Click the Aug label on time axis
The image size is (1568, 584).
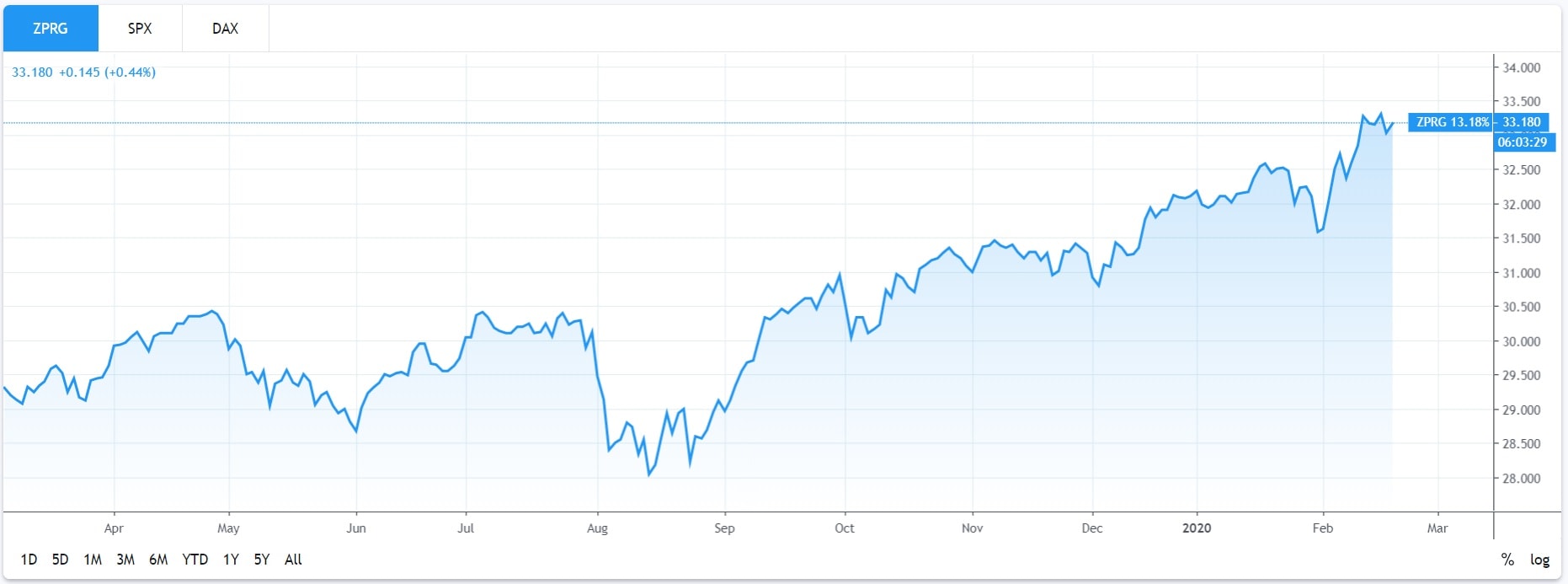(597, 528)
